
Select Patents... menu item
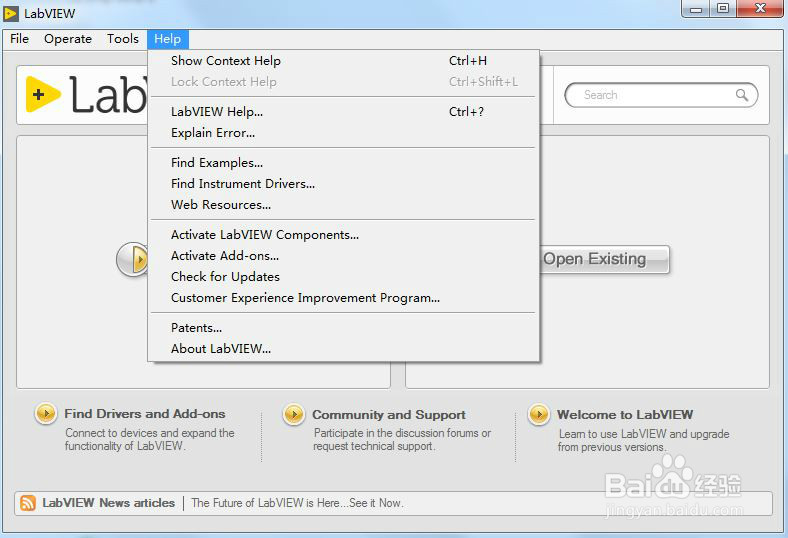coord(344,328)
